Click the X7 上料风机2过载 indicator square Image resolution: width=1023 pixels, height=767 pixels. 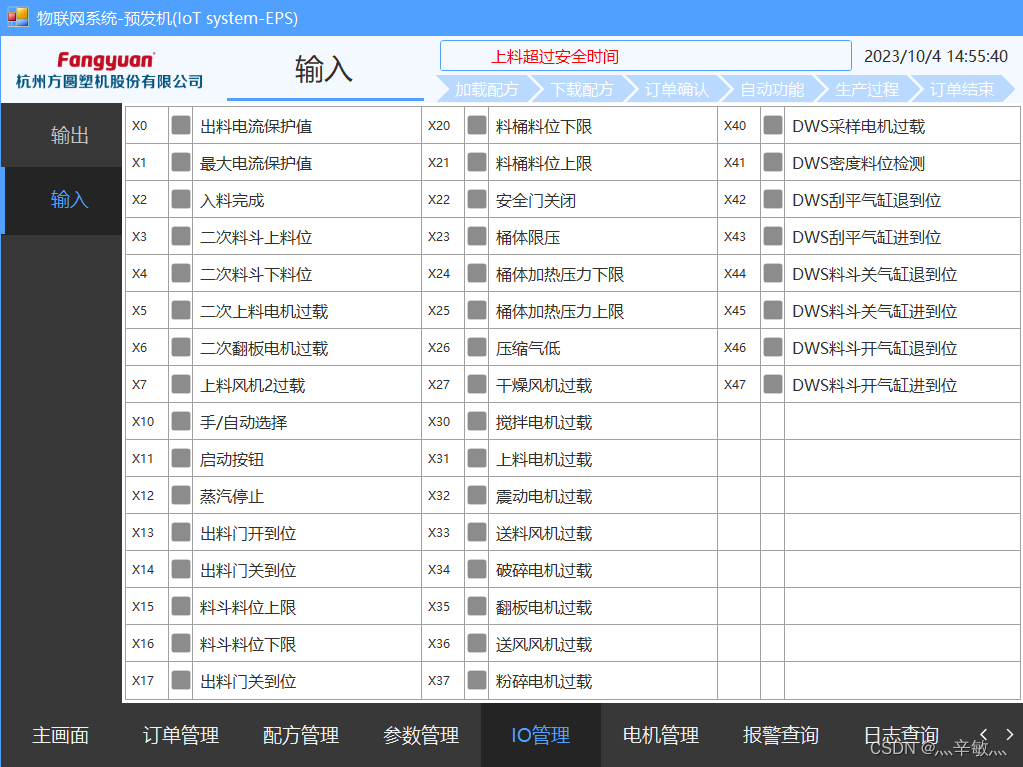pyautogui.click(x=181, y=384)
